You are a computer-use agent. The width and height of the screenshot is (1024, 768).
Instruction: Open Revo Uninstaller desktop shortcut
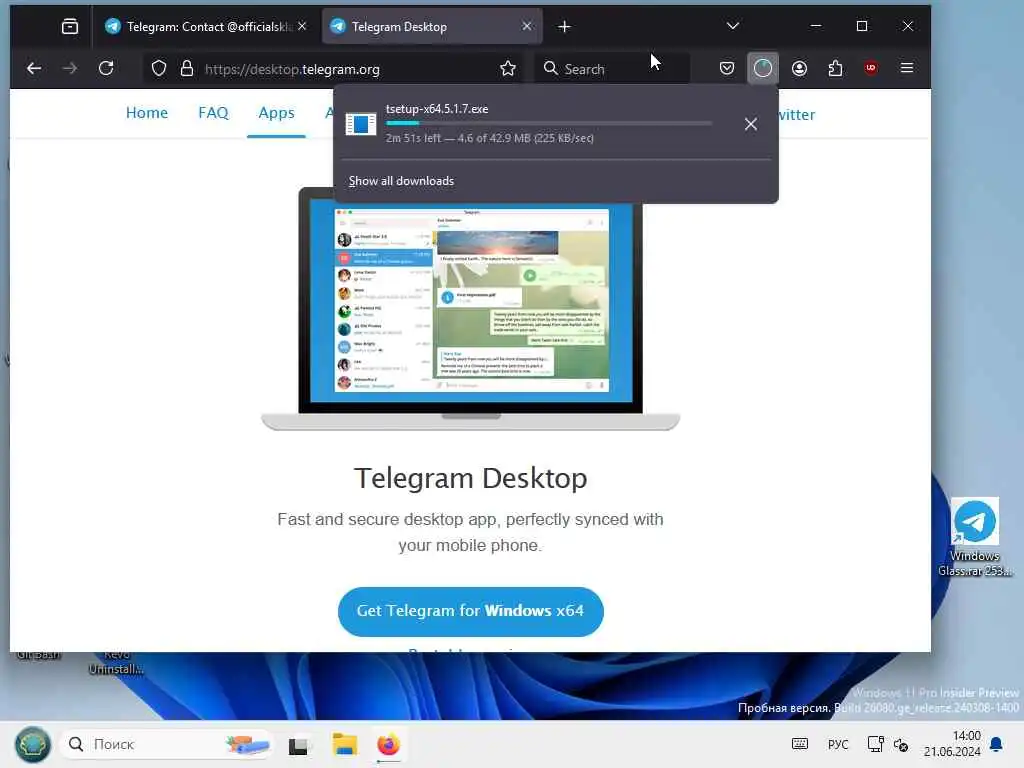click(116, 662)
